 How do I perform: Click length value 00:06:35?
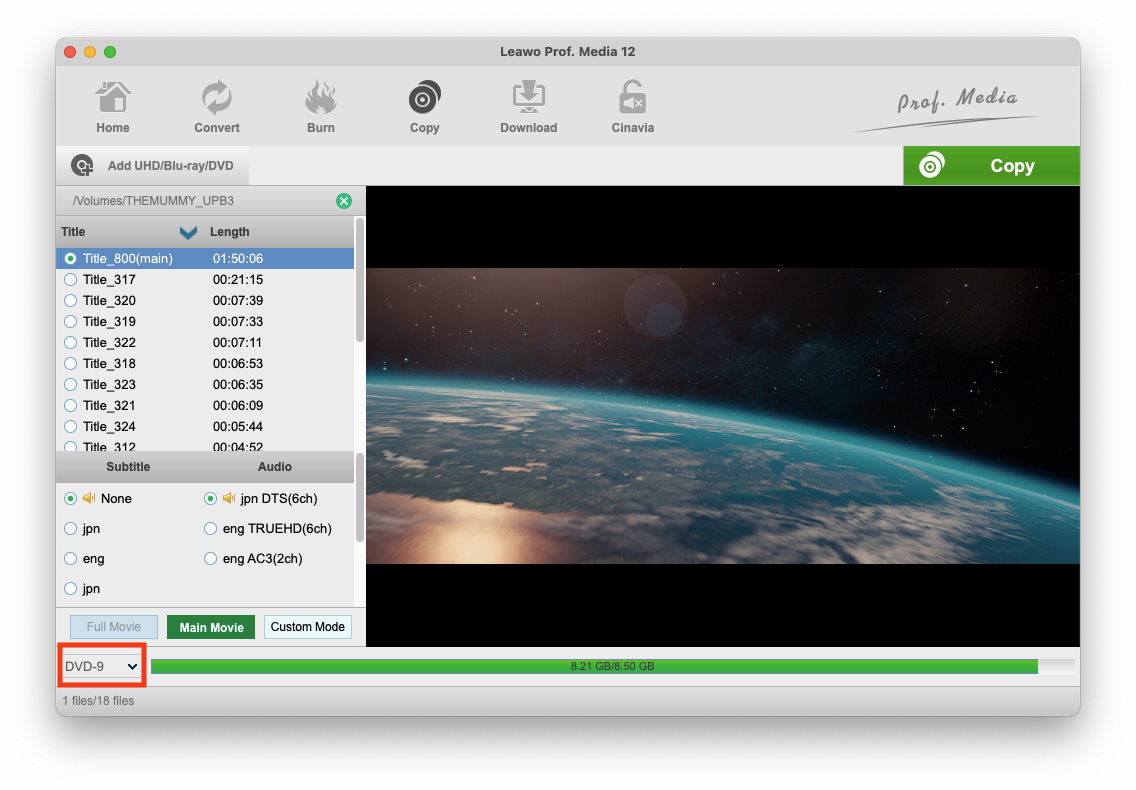(x=238, y=385)
